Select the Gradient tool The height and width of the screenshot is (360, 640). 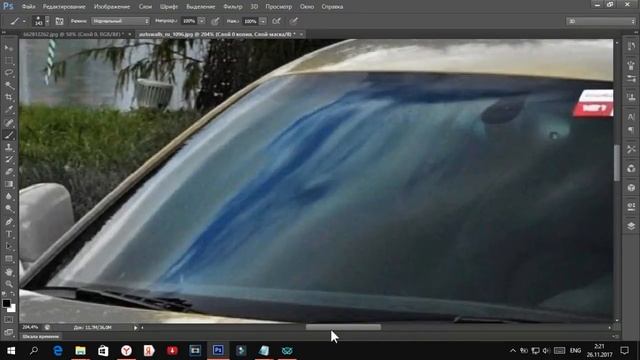[x=9, y=184]
